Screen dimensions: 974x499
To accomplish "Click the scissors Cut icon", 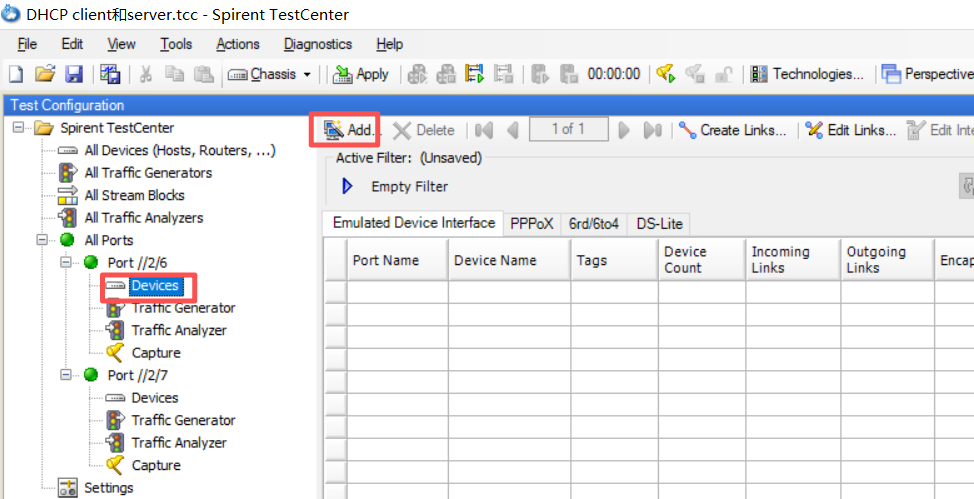I will point(146,75).
